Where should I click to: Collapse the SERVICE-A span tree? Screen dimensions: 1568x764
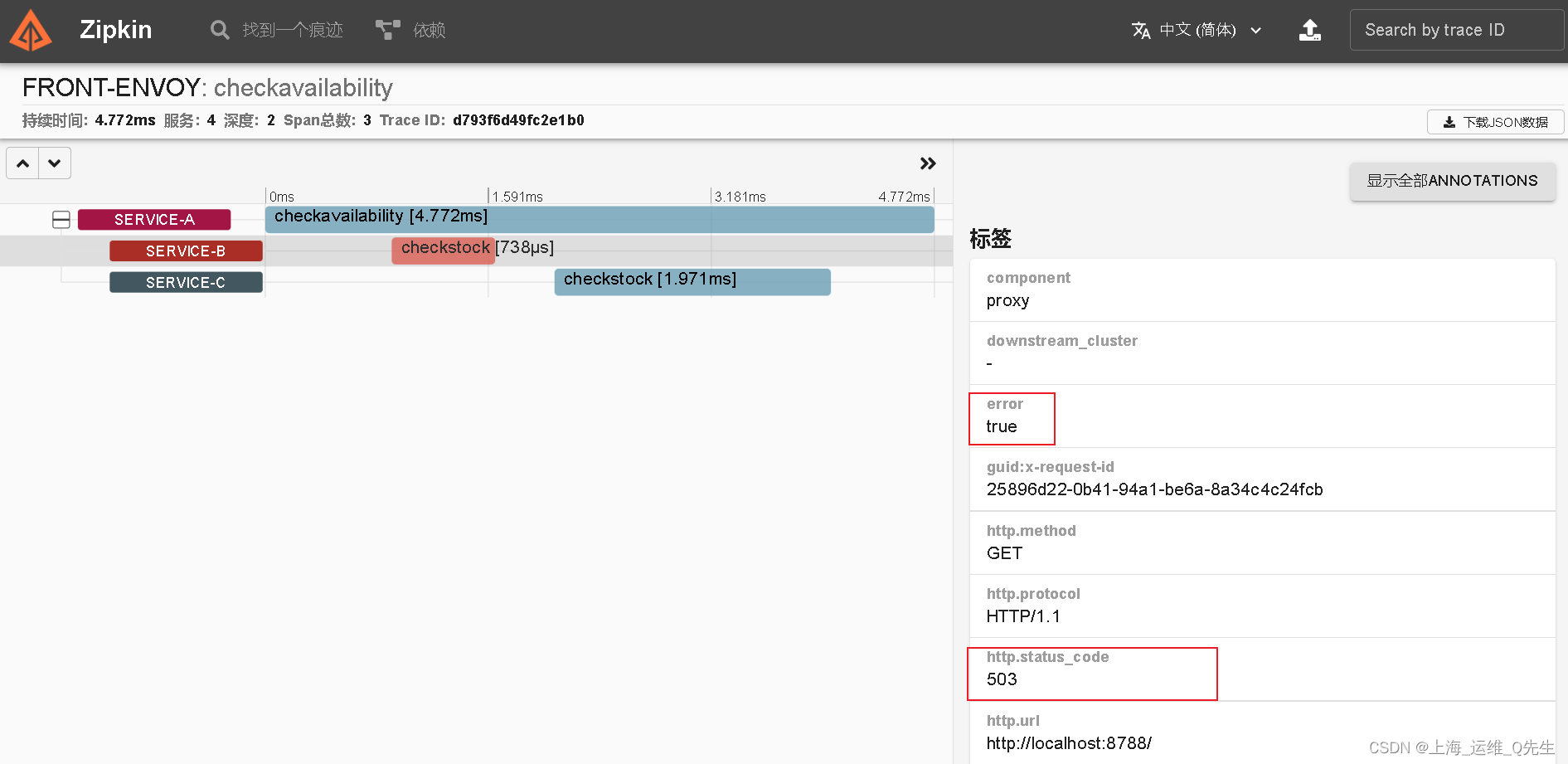[x=61, y=220]
